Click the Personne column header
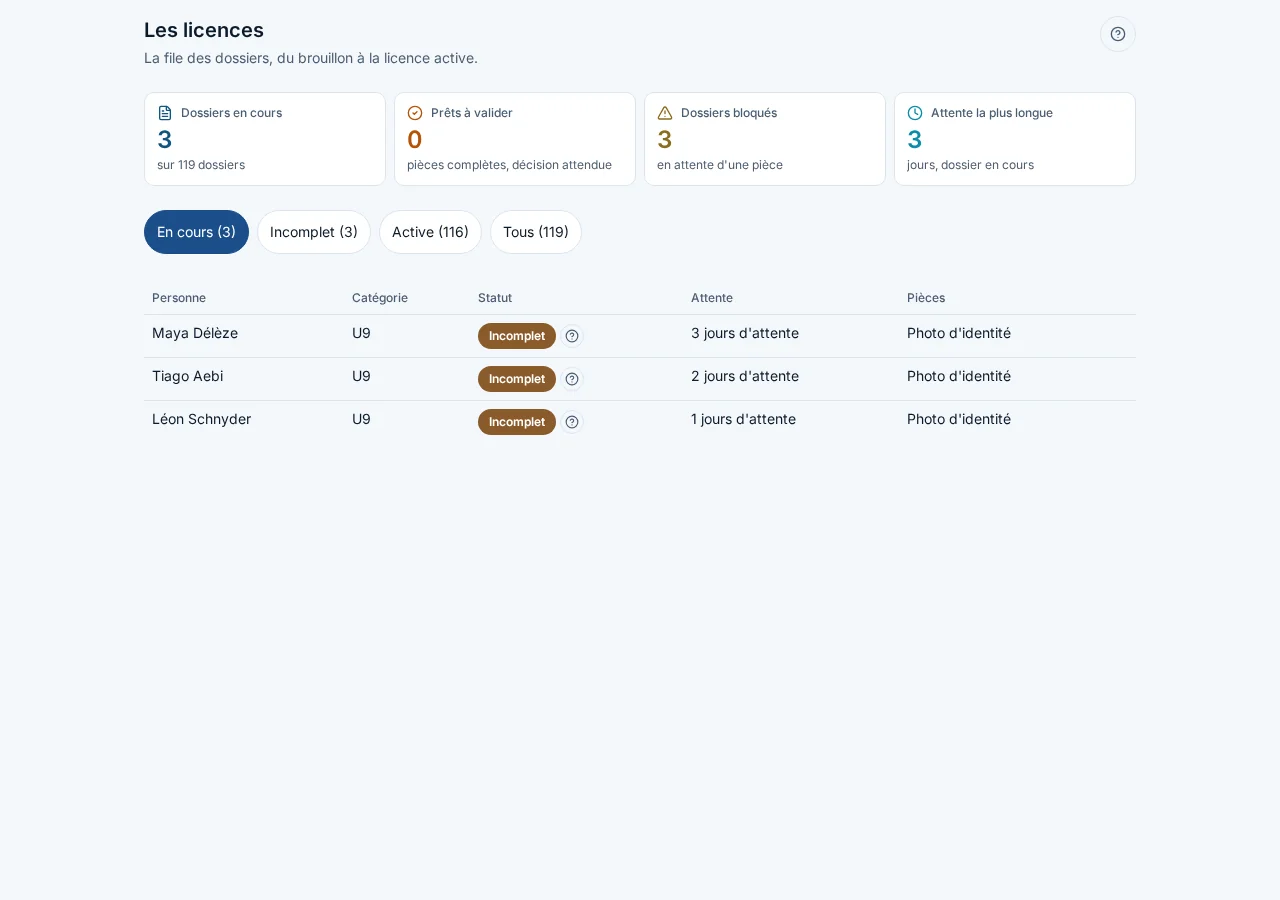Viewport: 1280px width, 900px height. pyautogui.click(x=179, y=298)
